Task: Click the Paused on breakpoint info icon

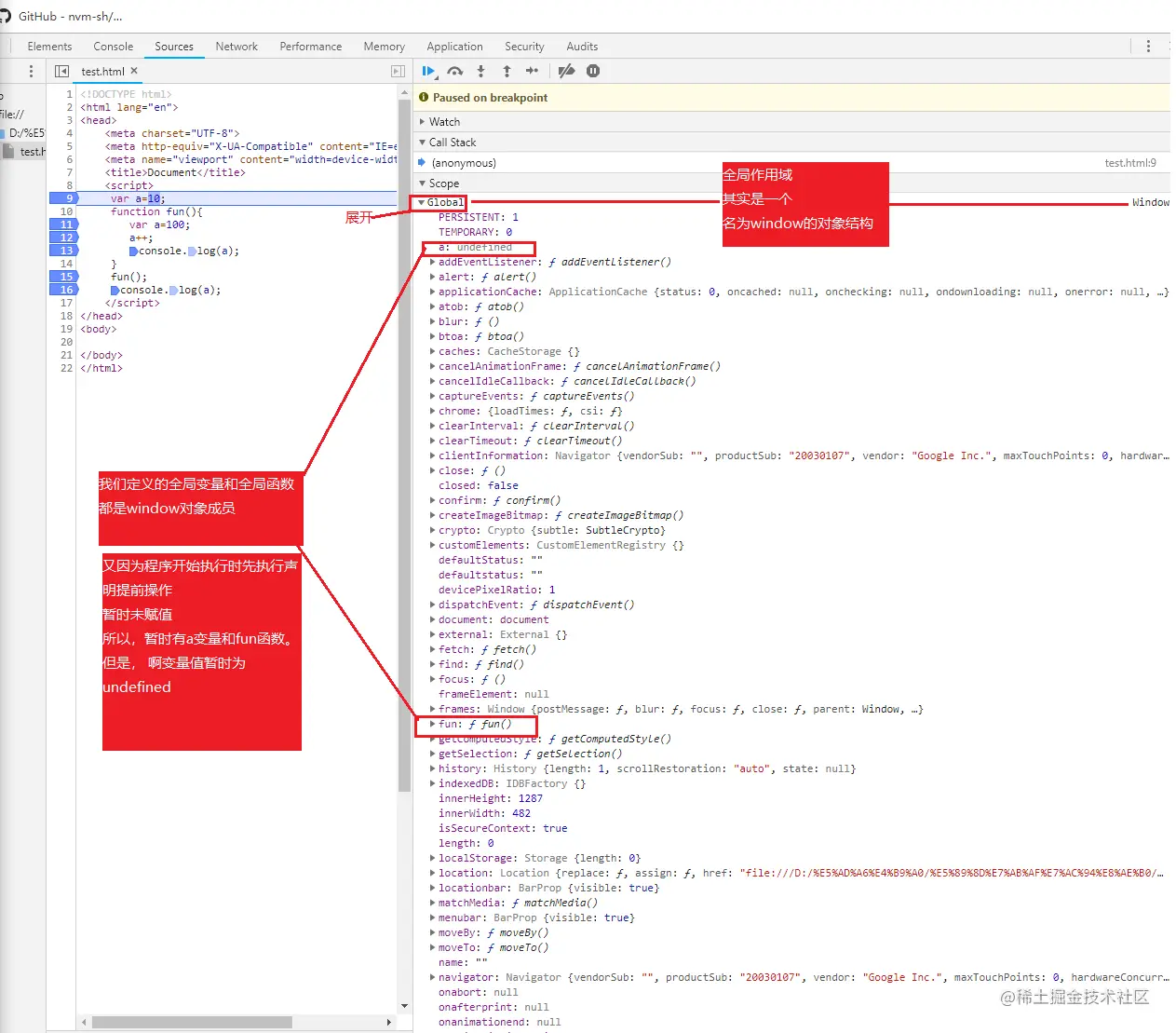Action: pyautogui.click(x=424, y=97)
